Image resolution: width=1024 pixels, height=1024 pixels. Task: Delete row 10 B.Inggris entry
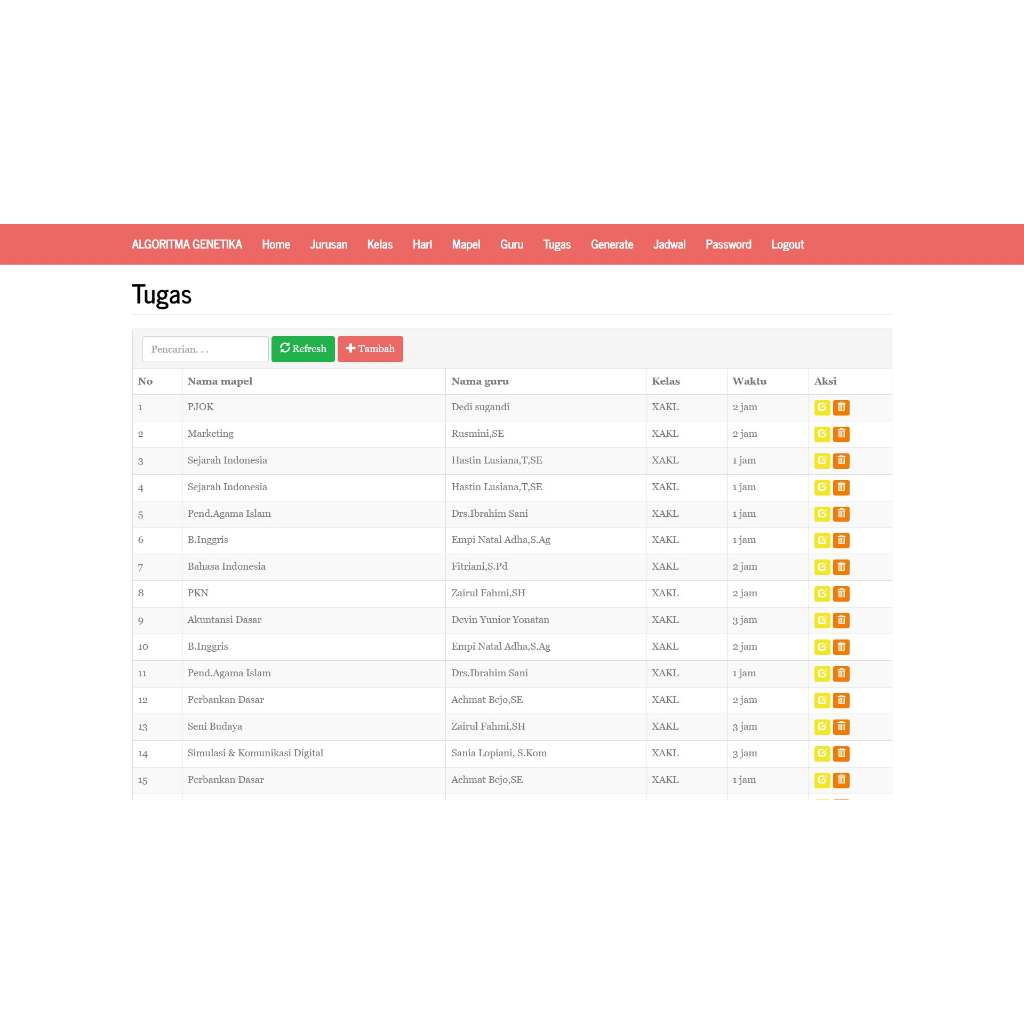[841, 647]
